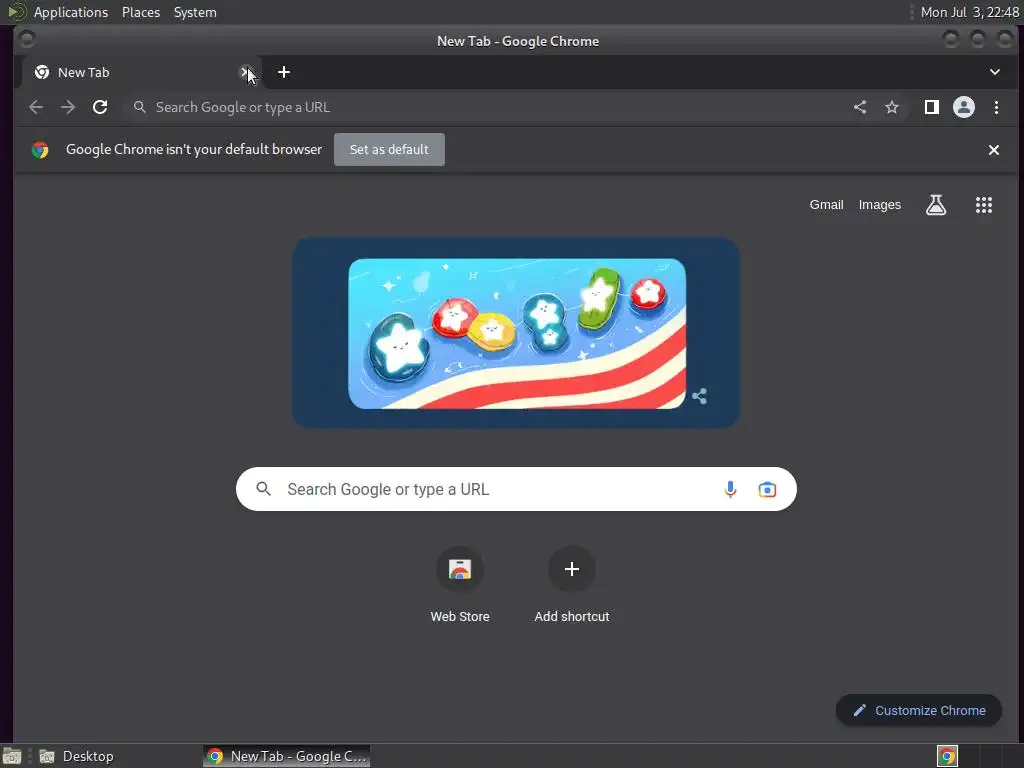Screen dimensions: 1024x768
Task: Open Search Labs flask icon
Action: click(936, 205)
